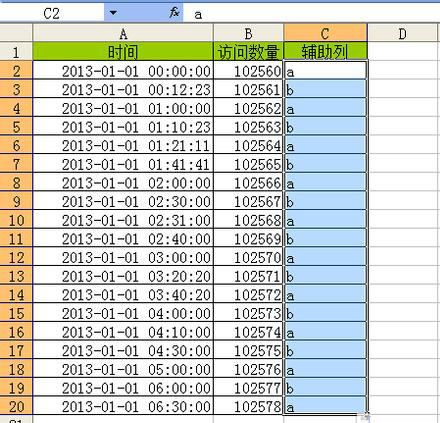Viewport: 440px width, 423px height.
Task: Click visit count cell 102564
Action: (248, 145)
